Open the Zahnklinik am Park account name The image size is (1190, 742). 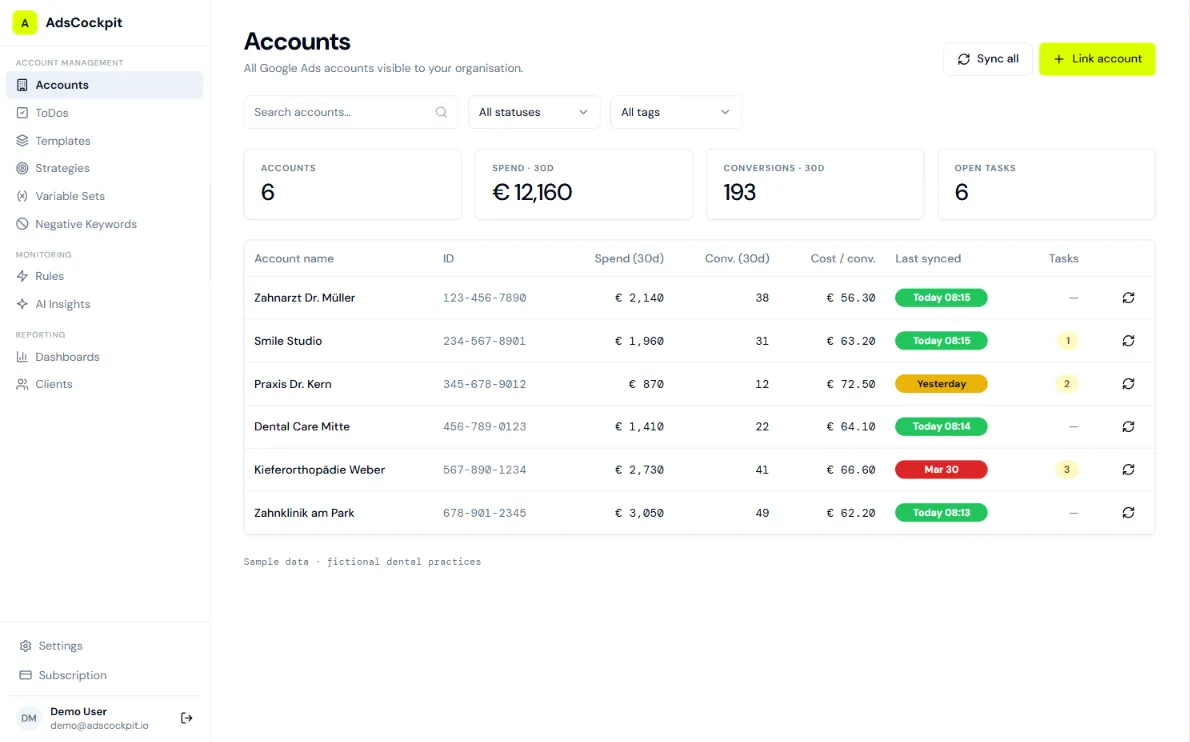coord(304,513)
